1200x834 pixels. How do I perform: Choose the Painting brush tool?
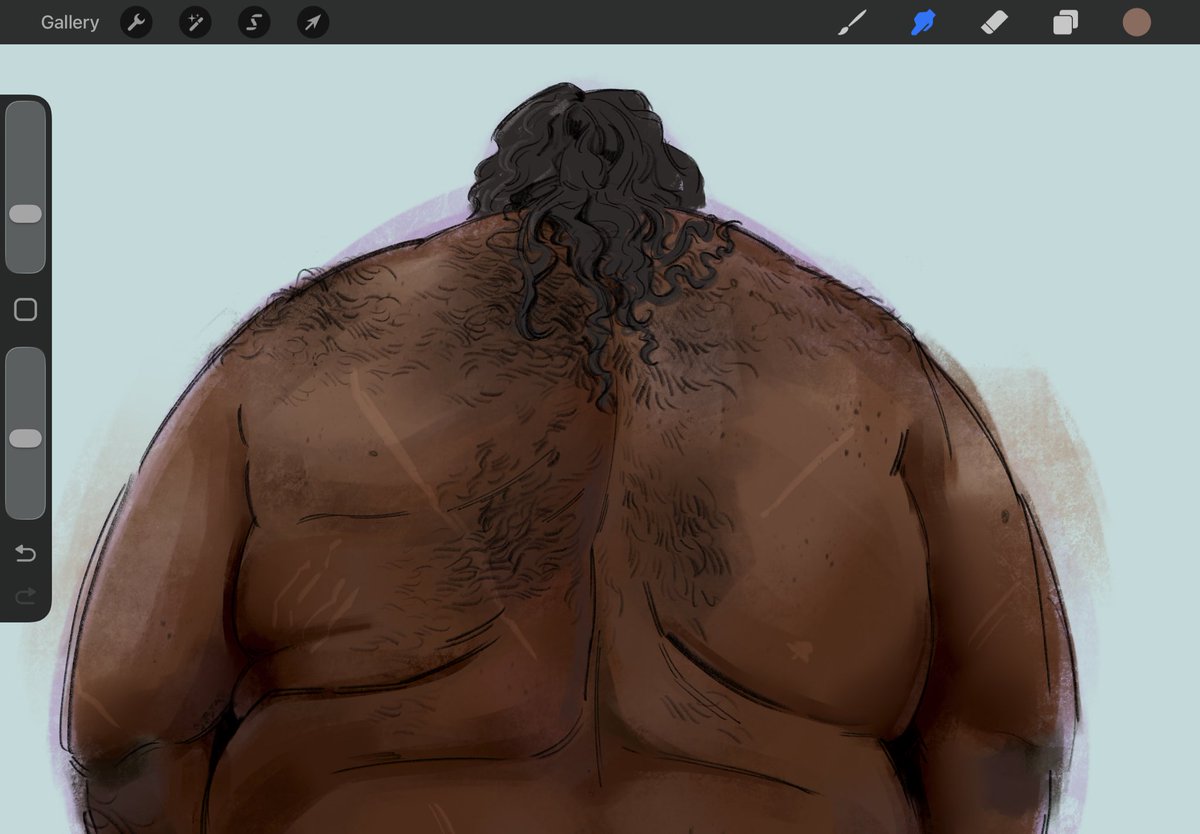pyautogui.click(x=851, y=22)
